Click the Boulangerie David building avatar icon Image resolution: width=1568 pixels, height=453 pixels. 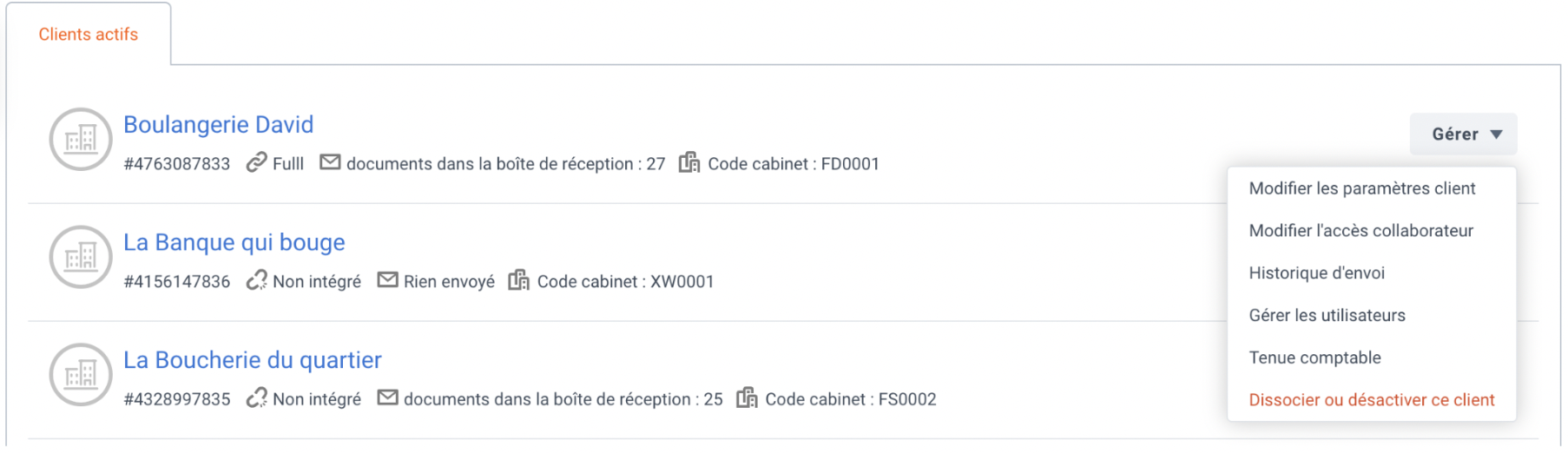(81, 139)
